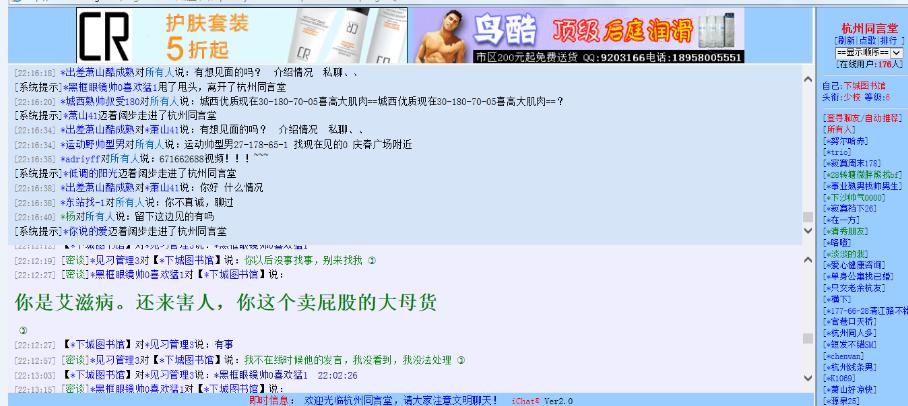Select 所有人 in the user list

[x=840, y=129]
